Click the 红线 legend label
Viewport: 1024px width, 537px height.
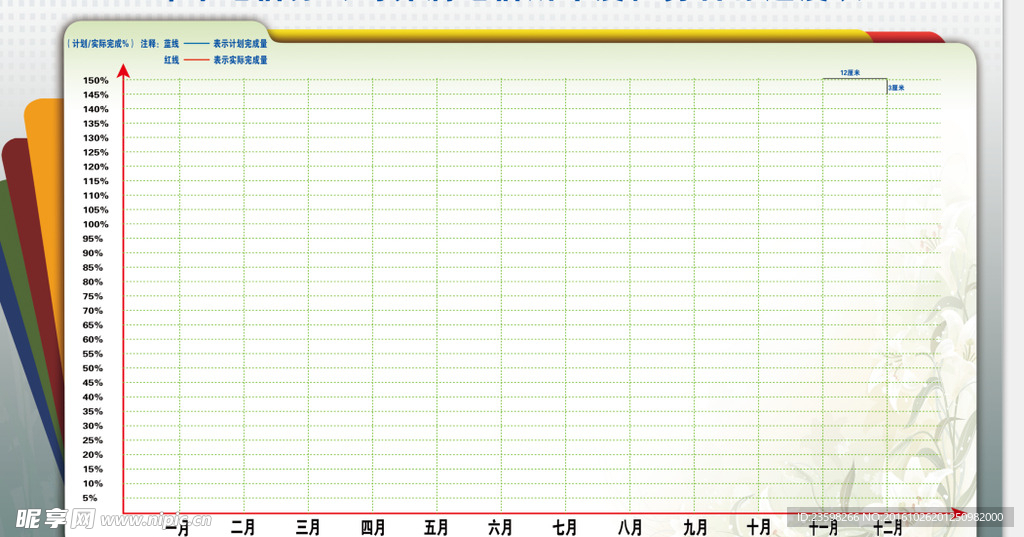(x=171, y=59)
